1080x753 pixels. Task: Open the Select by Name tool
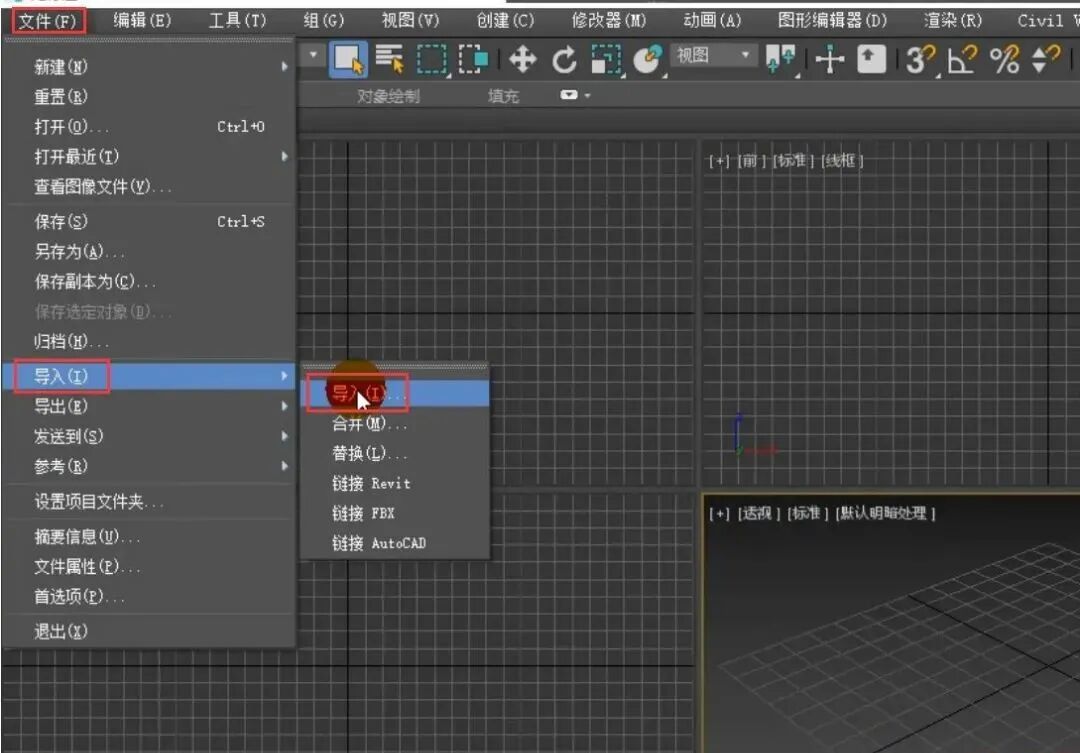[390, 59]
